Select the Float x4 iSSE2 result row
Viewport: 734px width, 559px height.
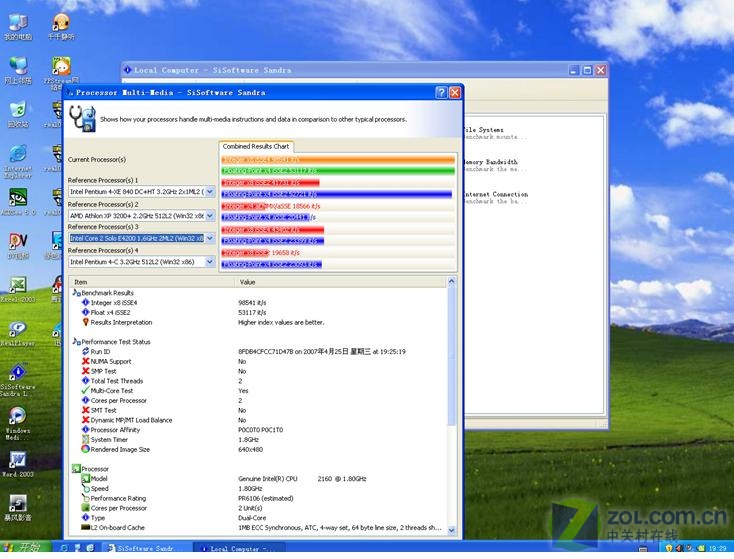click(257, 312)
